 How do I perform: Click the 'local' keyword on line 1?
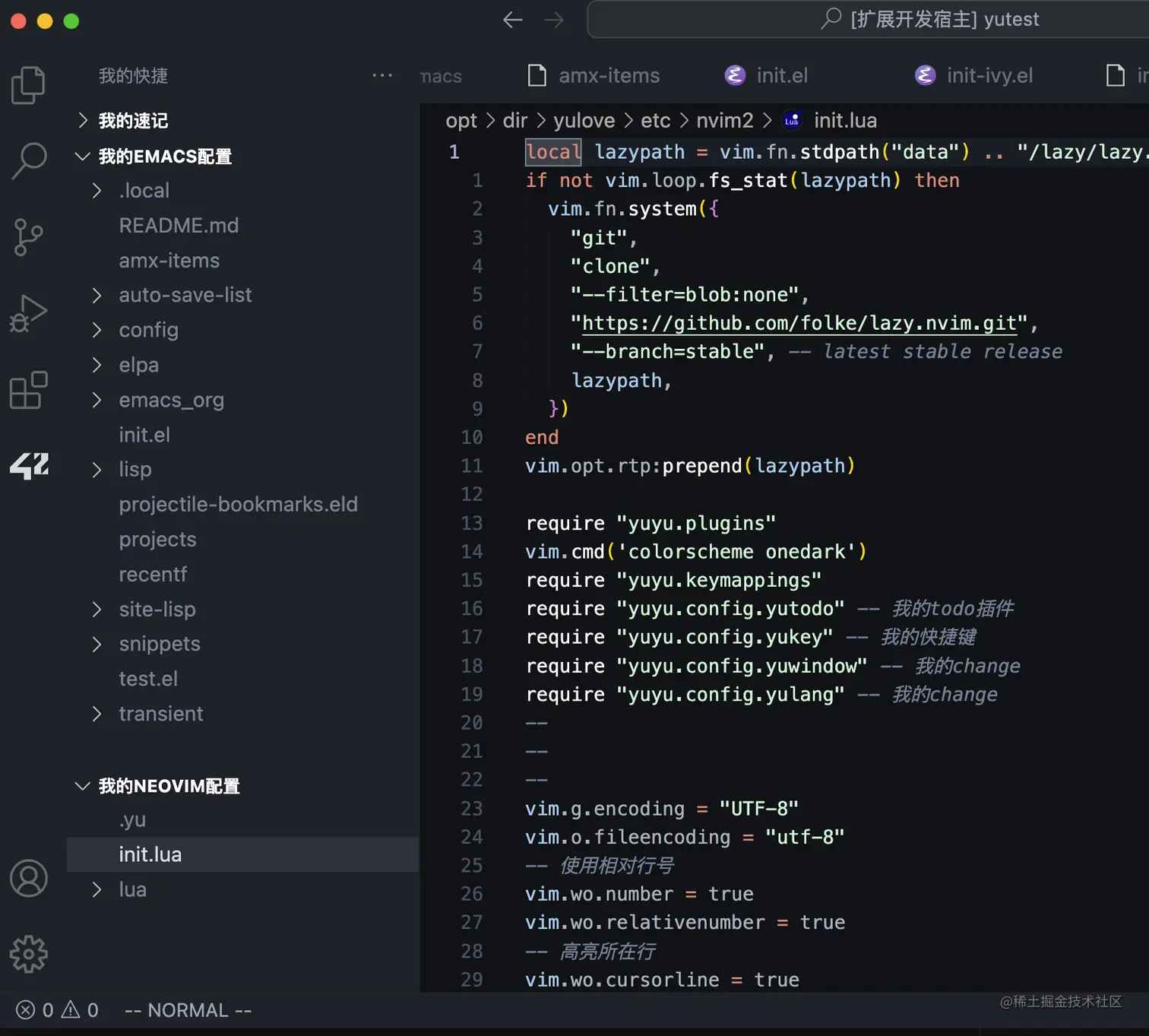553,152
